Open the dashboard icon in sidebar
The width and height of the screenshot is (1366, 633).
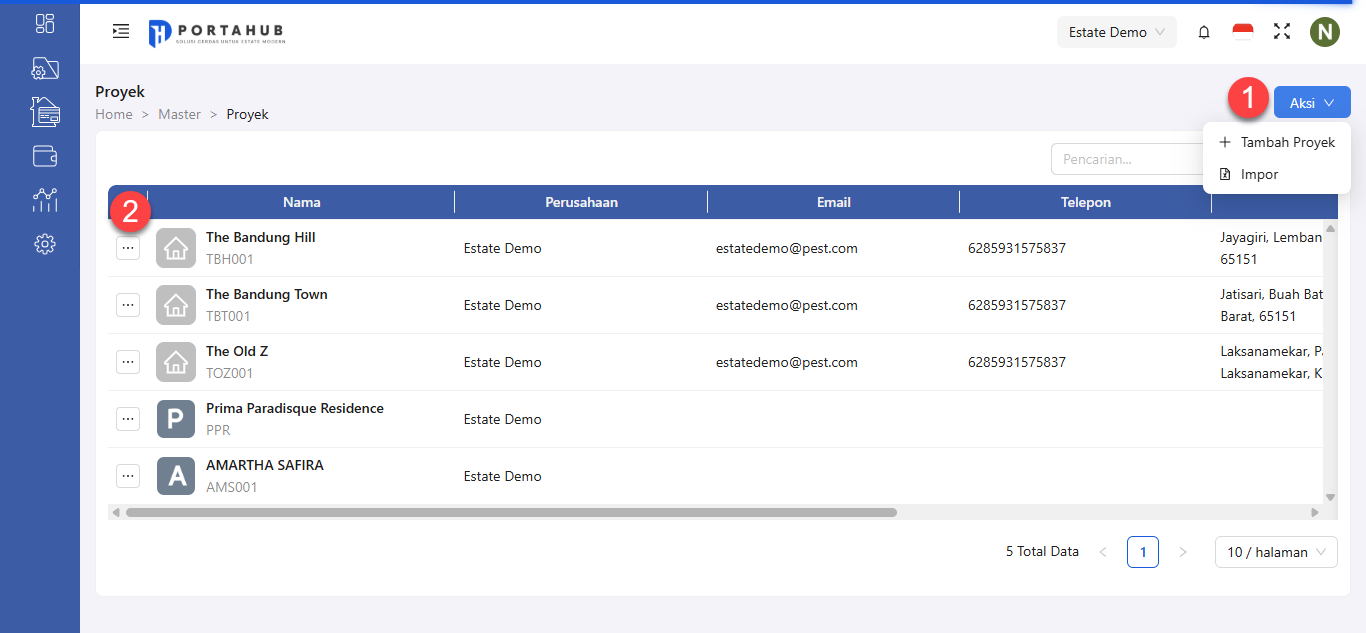(45, 24)
